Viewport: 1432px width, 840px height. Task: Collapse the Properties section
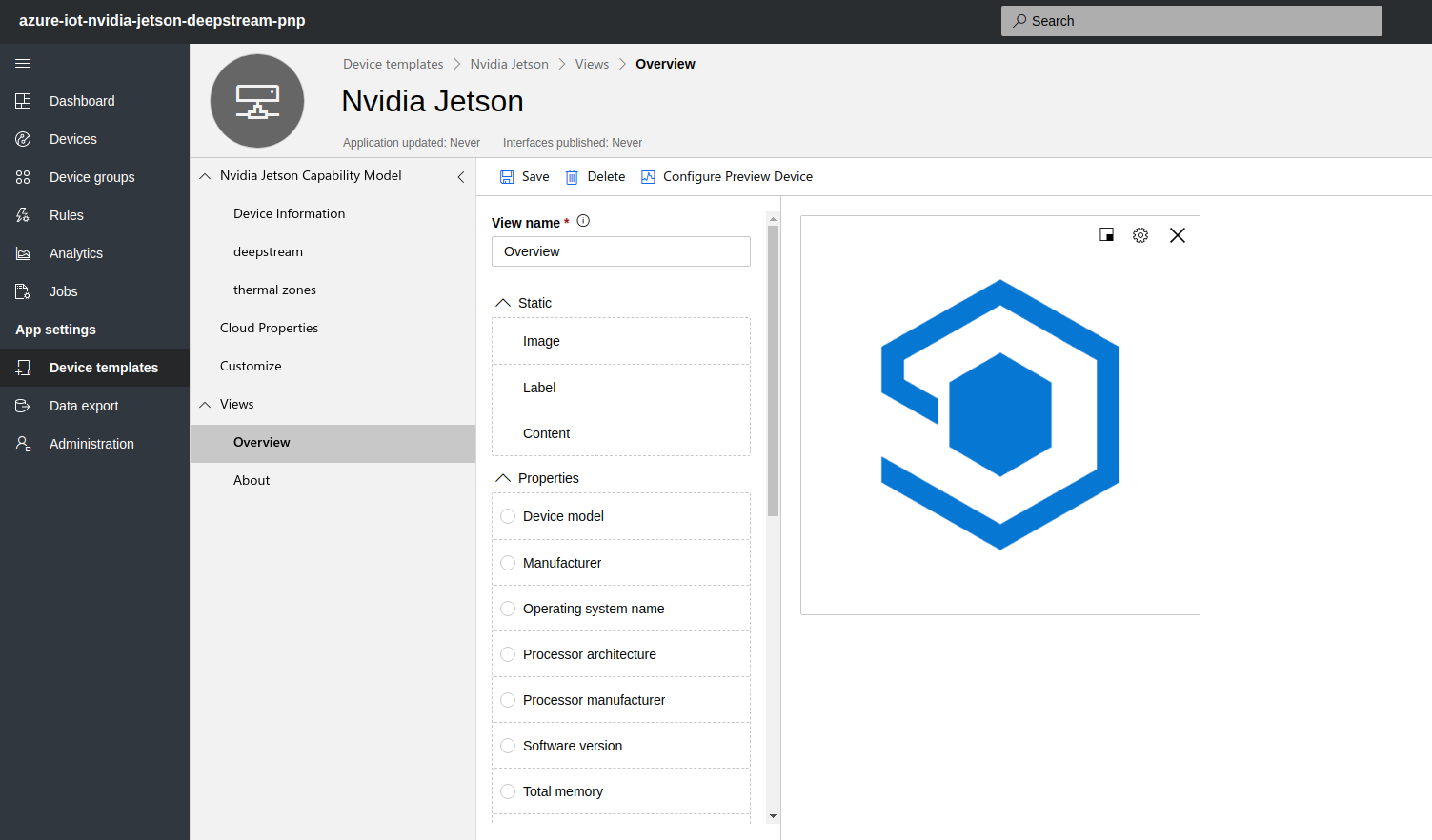coord(503,478)
